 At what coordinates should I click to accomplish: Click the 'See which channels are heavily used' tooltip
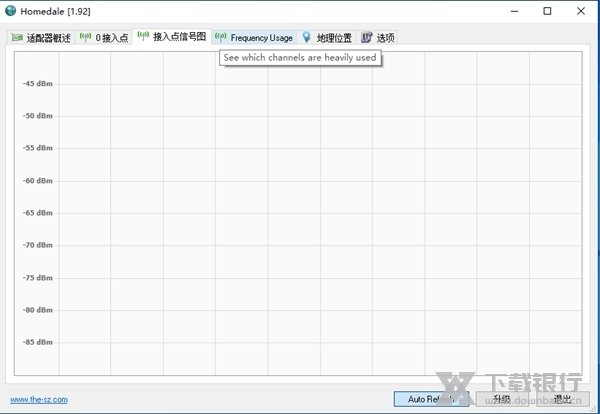tap(300, 58)
